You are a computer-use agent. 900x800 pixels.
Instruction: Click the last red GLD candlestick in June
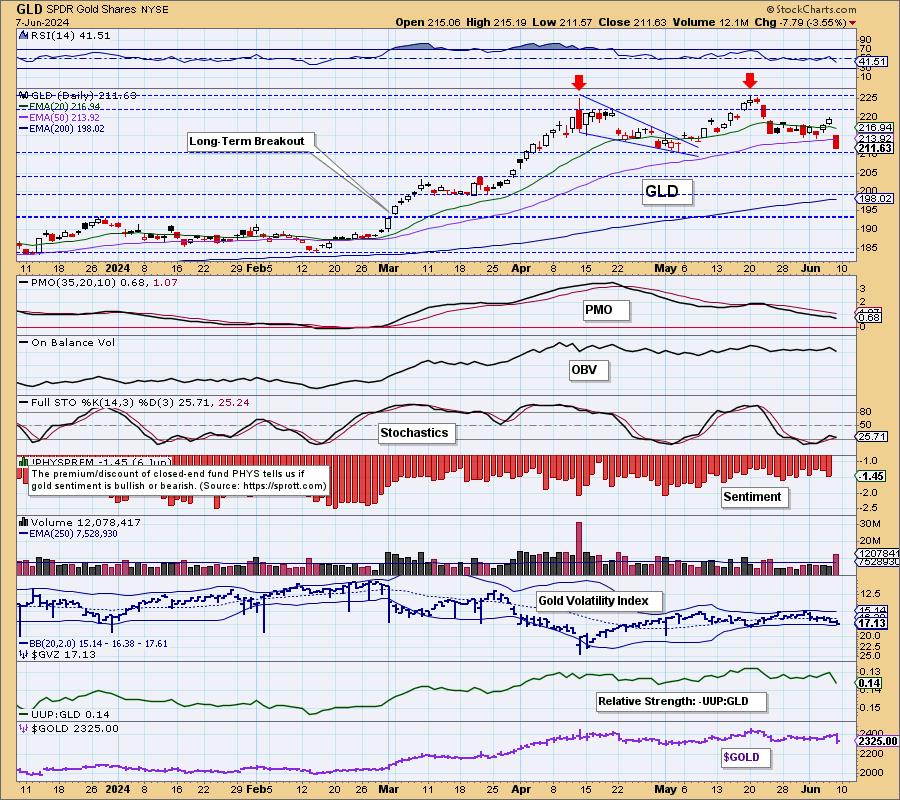836,142
